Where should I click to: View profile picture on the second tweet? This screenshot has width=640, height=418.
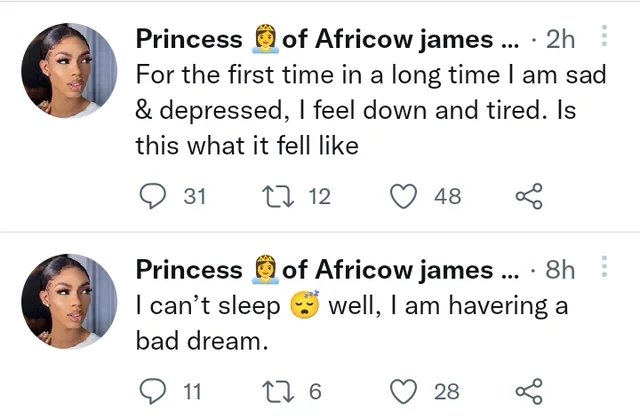[x=69, y=302]
